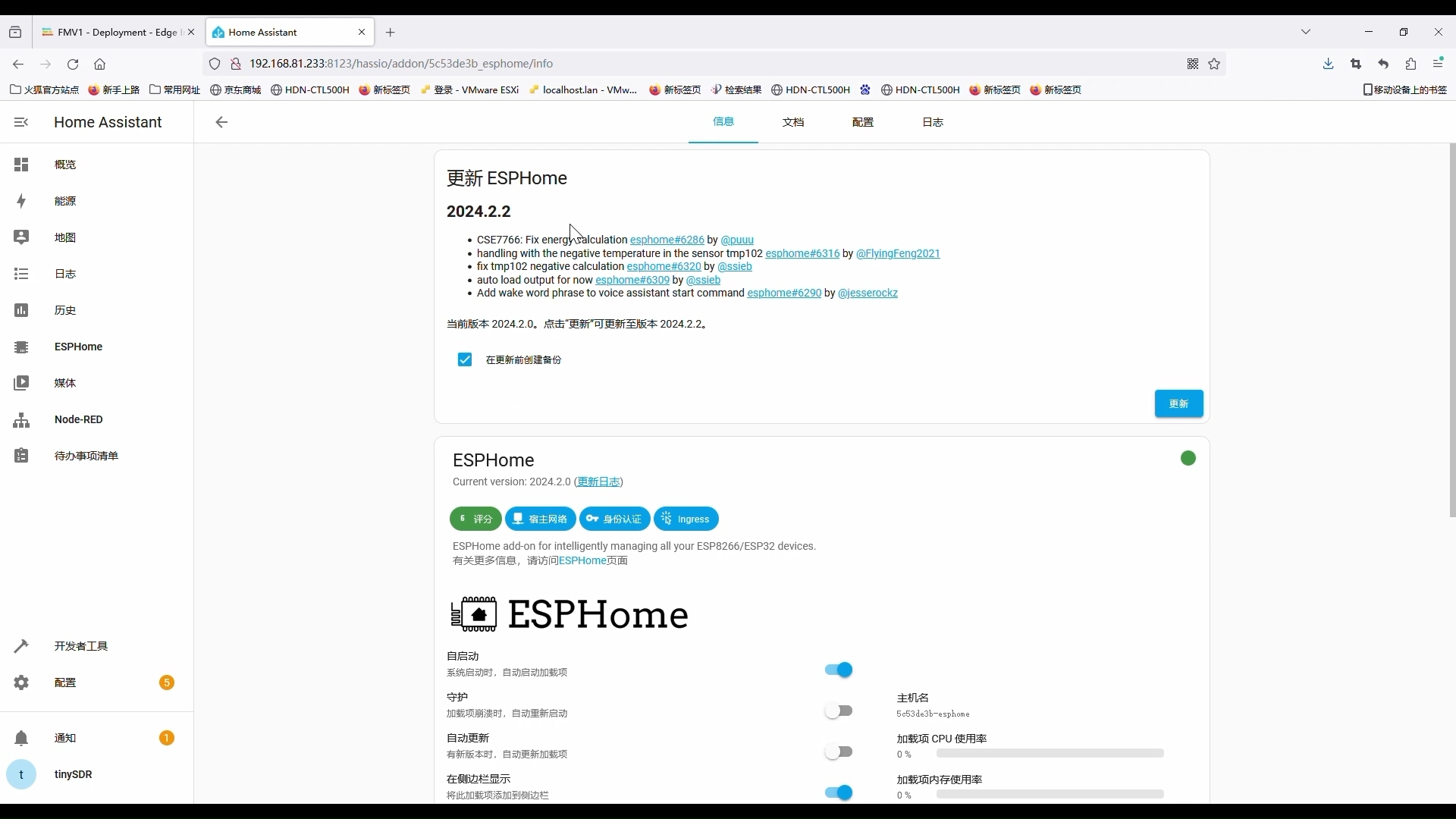1456x819 pixels.
Task: Open the QR code icon in address bar
Action: (x=1193, y=64)
